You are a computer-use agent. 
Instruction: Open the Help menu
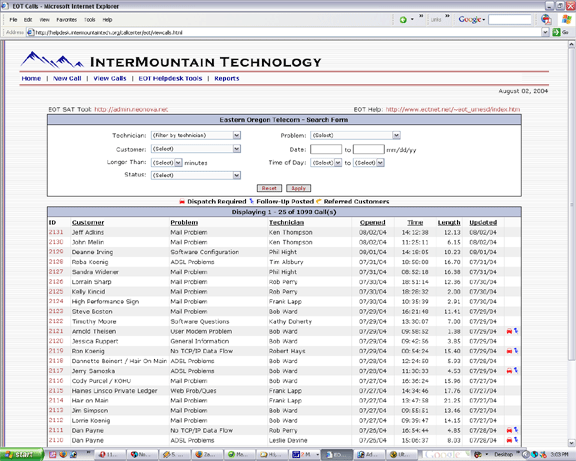click(x=107, y=20)
